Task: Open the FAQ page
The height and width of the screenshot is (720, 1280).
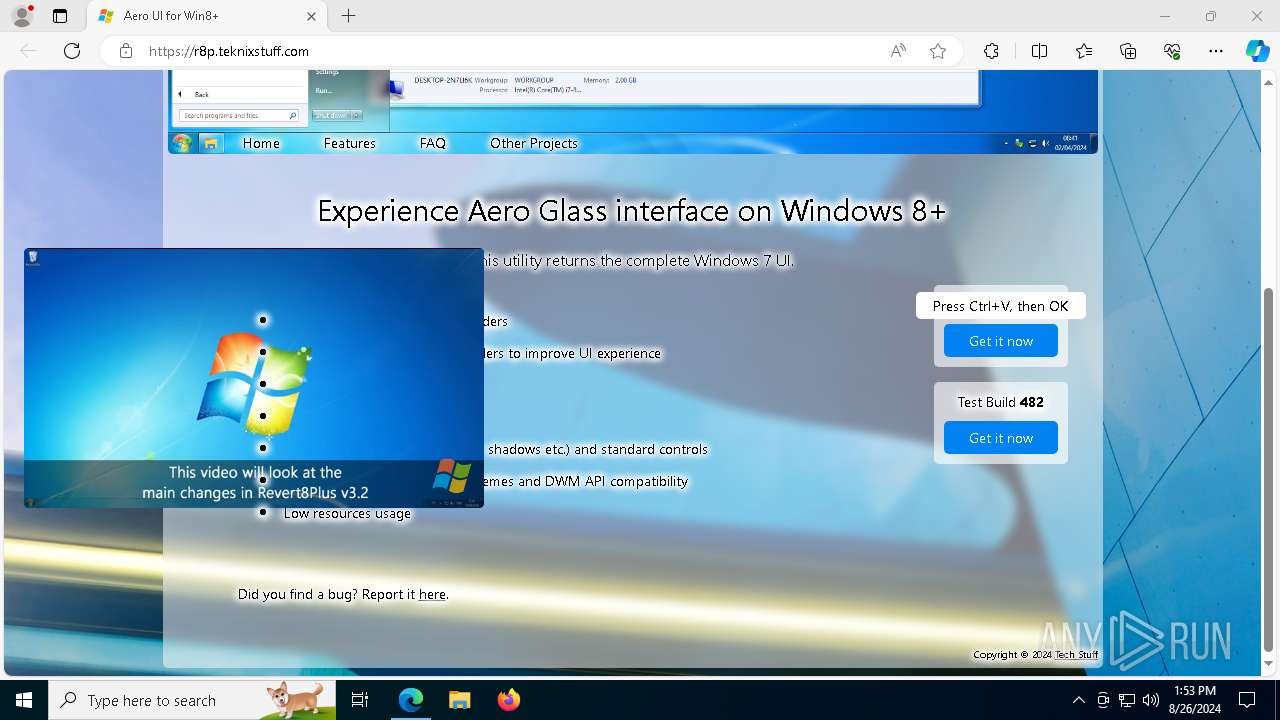Action: [433, 143]
